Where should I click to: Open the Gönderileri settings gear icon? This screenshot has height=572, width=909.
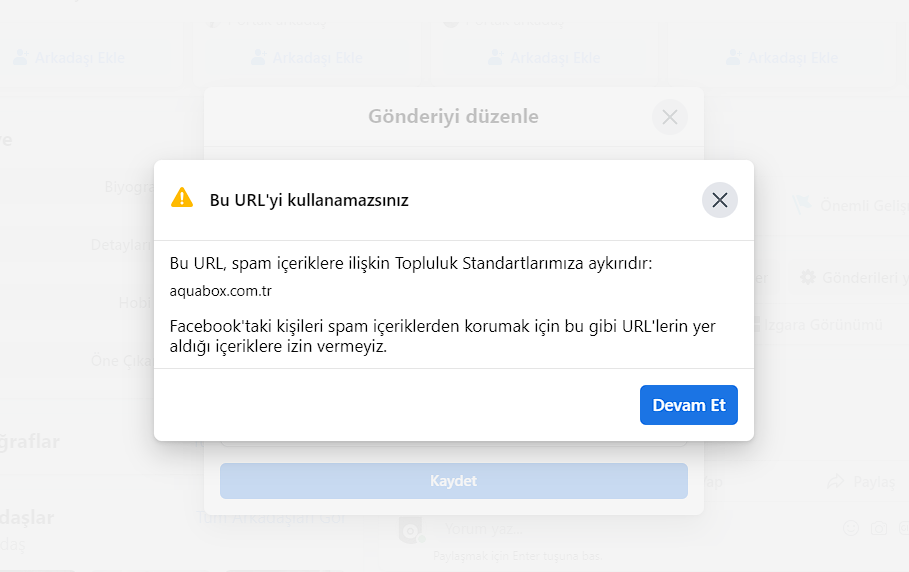tap(808, 277)
